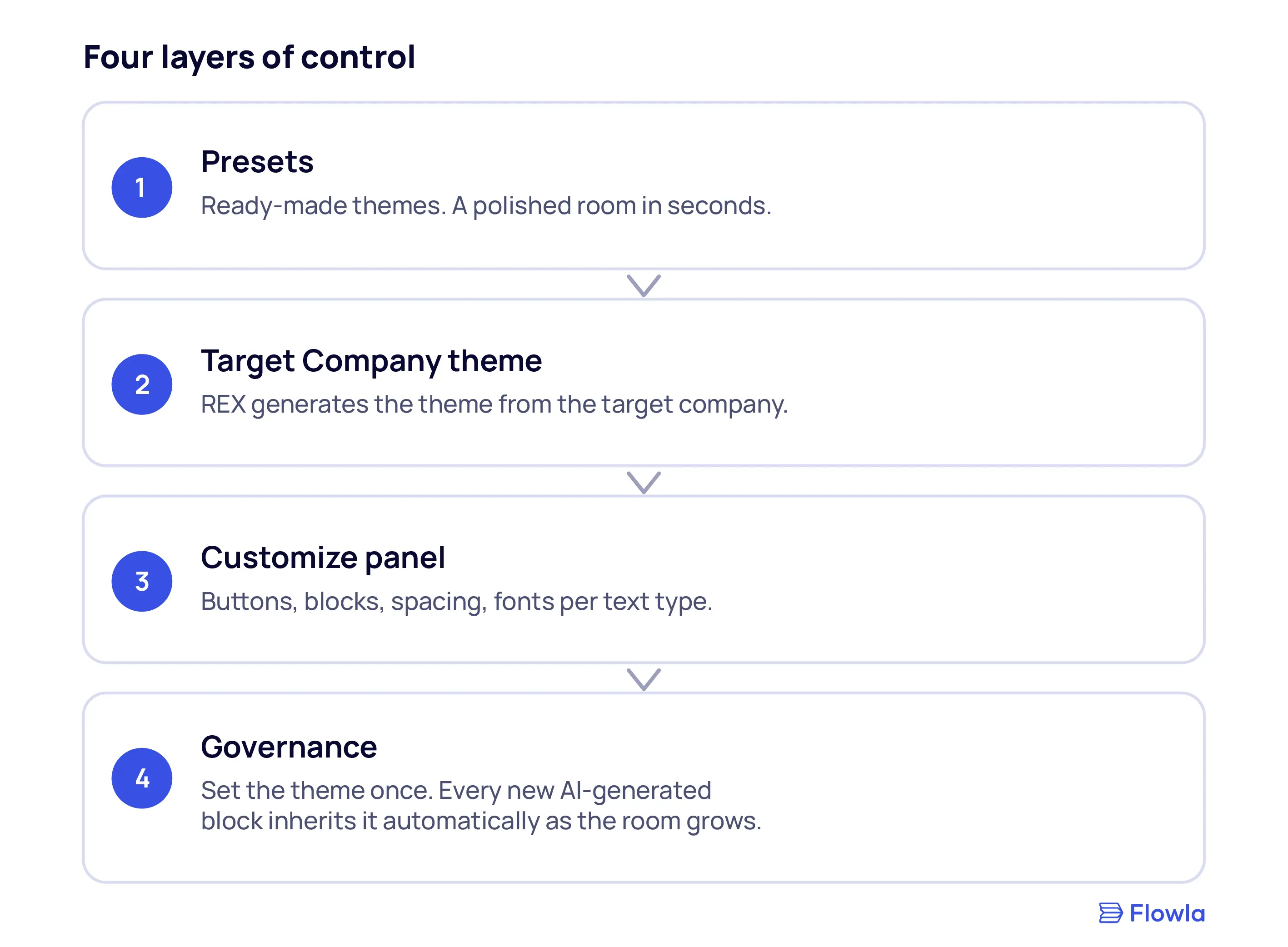Click the Flowla brand name text
Screen dimensions: 1288x947
click(1167, 913)
